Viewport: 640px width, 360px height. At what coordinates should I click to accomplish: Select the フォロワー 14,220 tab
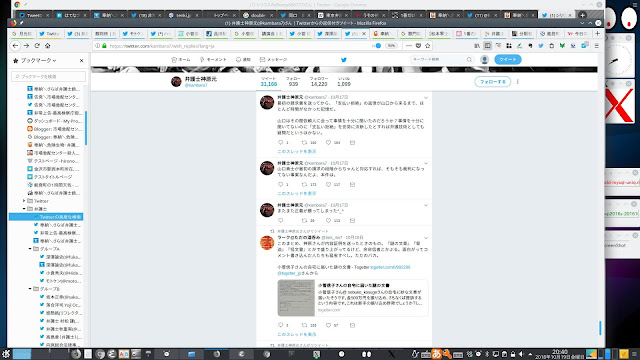point(319,82)
